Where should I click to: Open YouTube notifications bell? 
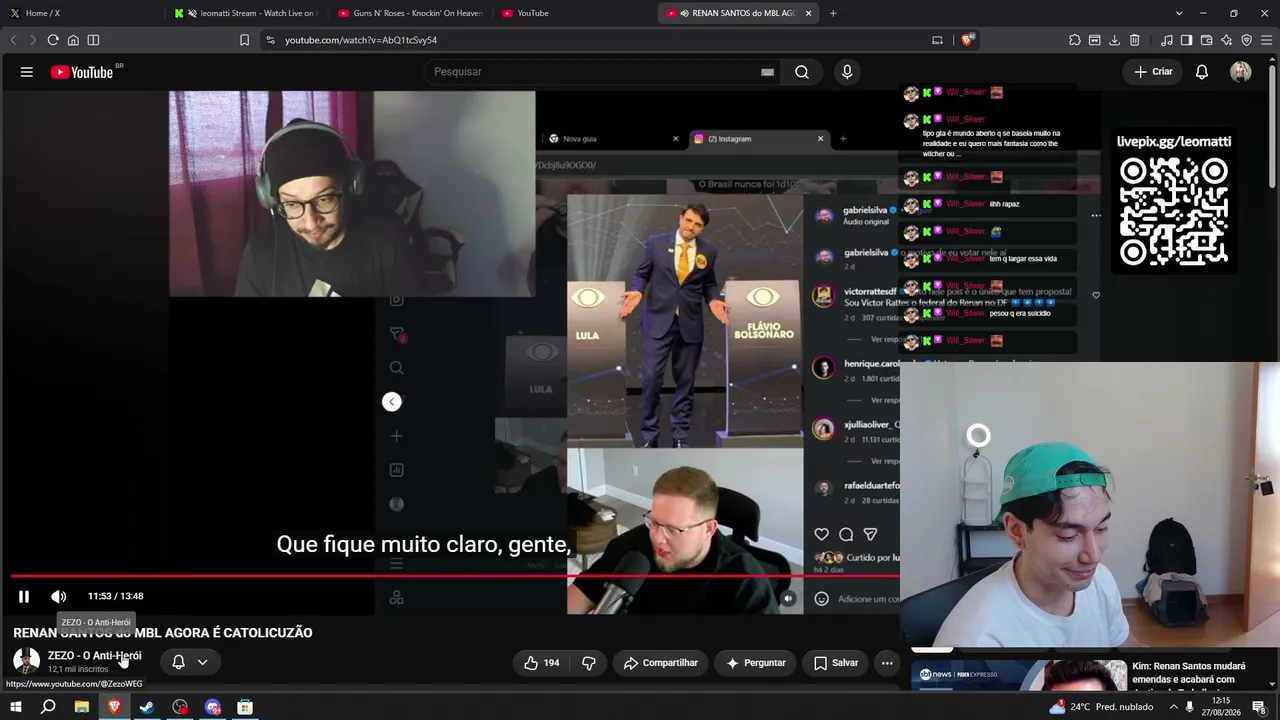pos(1202,72)
